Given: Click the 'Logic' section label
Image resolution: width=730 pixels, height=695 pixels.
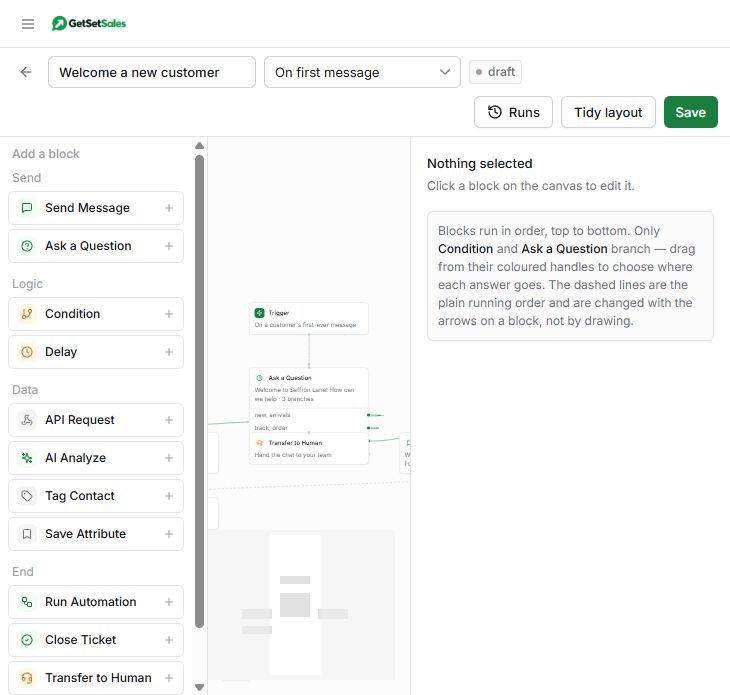Looking at the screenshot, I should pos(27,284).
